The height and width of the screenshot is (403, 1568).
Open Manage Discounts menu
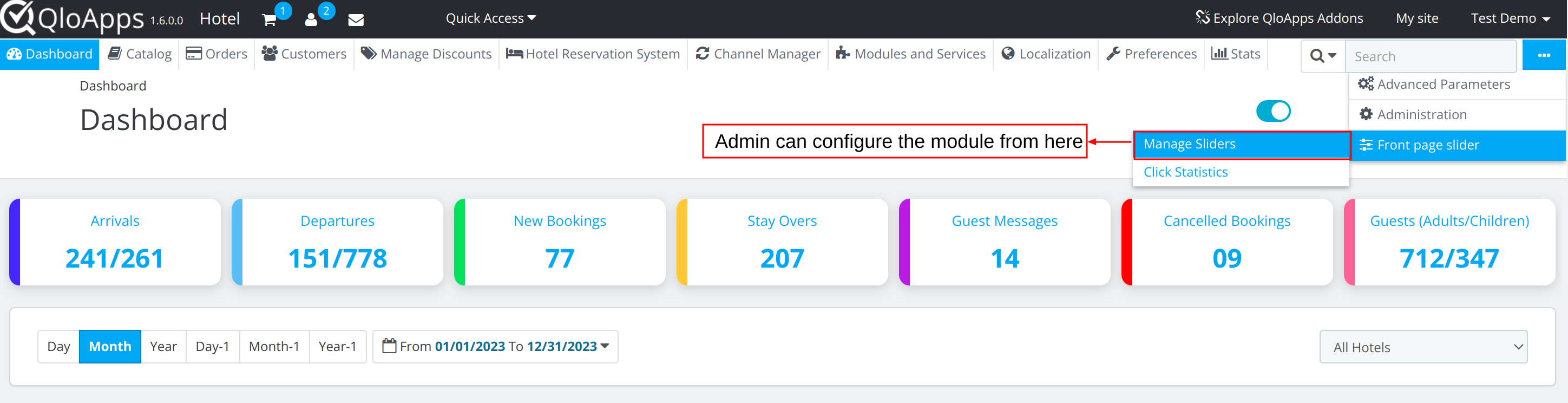(426, 54)
